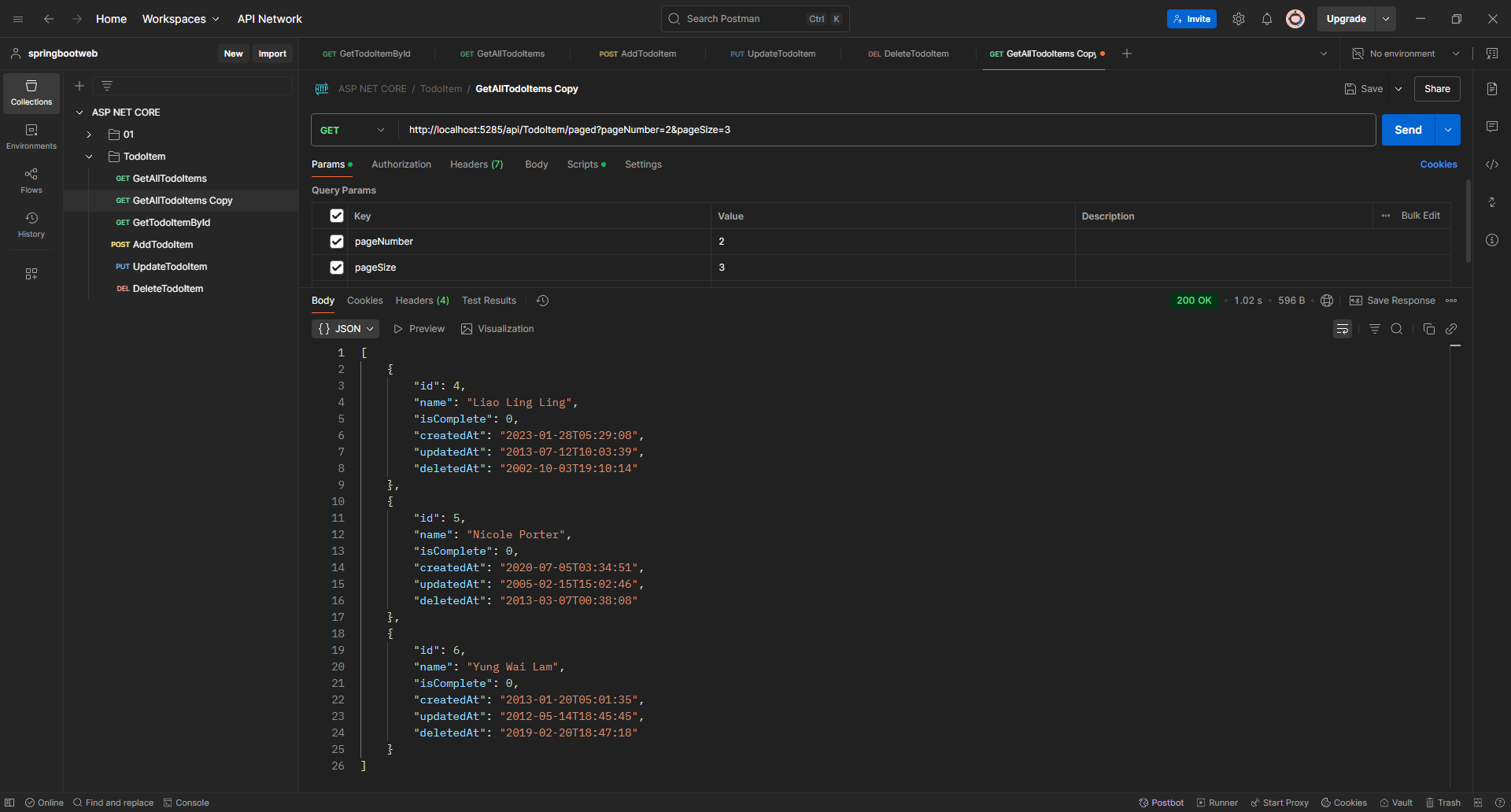1511x812 pixels.
Task: Open the JSON format dropdown
Action: coord(345,329)
